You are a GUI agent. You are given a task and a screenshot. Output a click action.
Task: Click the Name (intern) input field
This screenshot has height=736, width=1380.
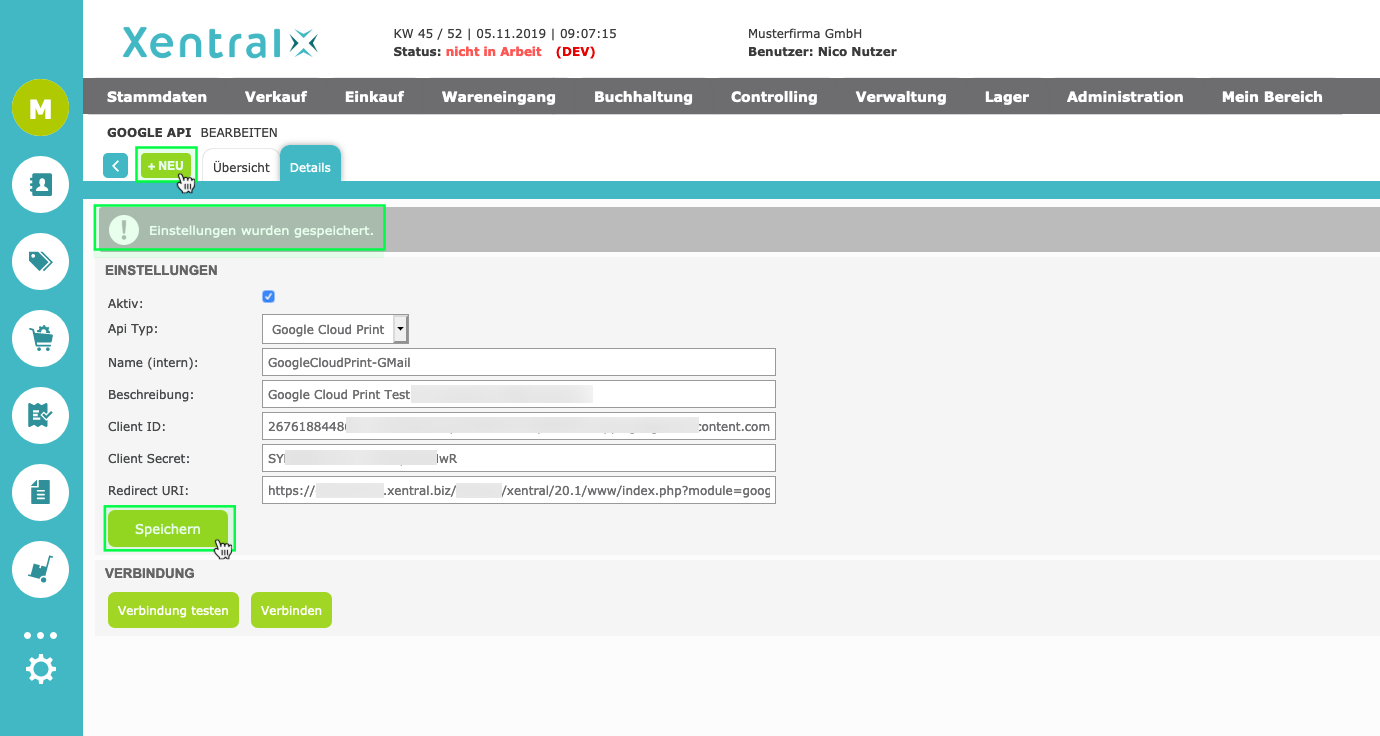pos(518,362)
